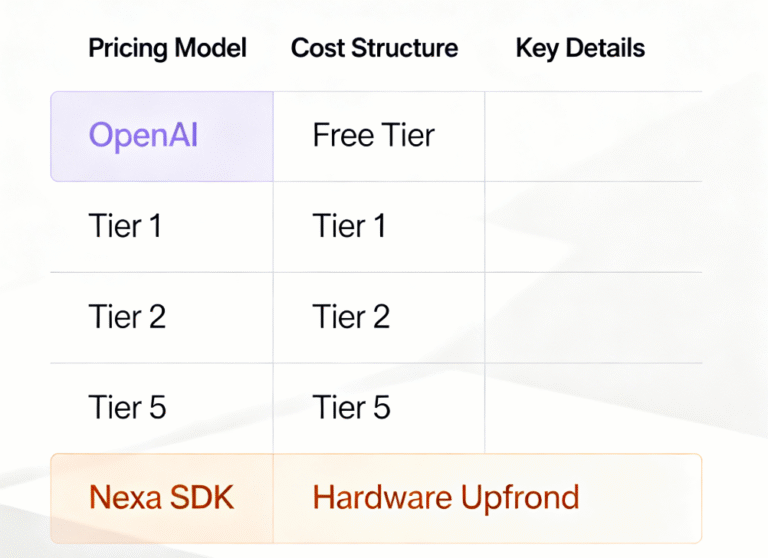Select Tier 2 in the Cost Structure column
This screenshot has height=558, width=768.
coord(351,318)
